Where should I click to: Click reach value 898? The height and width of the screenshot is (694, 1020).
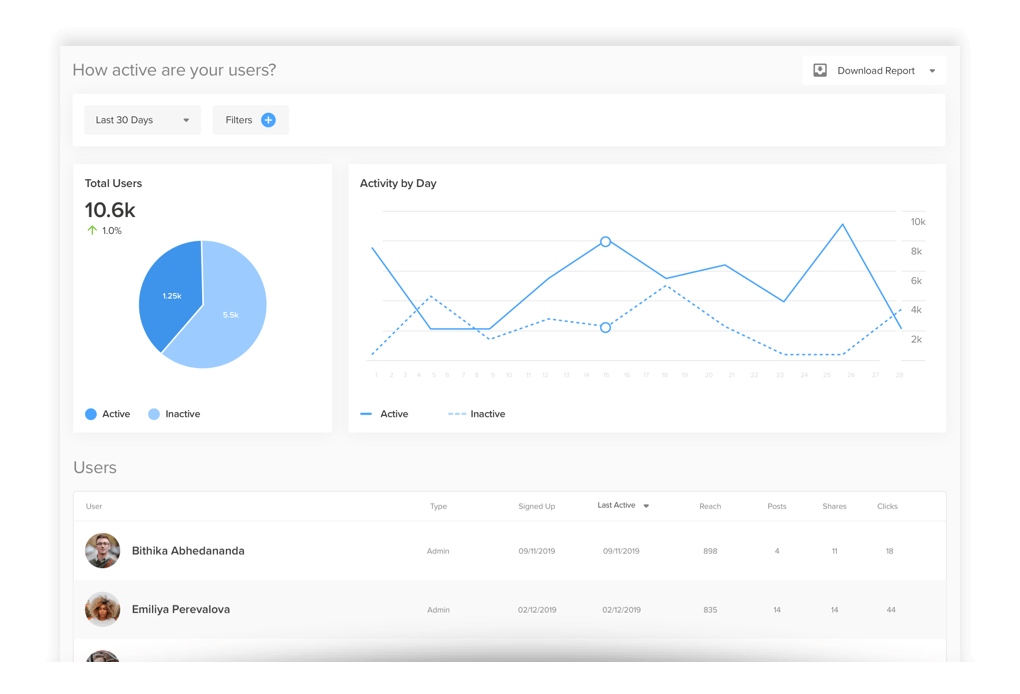[x=710, y=551]
